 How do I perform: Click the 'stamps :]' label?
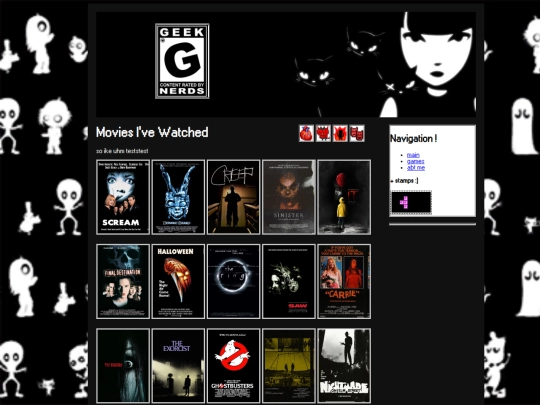(x=406, y=180)
